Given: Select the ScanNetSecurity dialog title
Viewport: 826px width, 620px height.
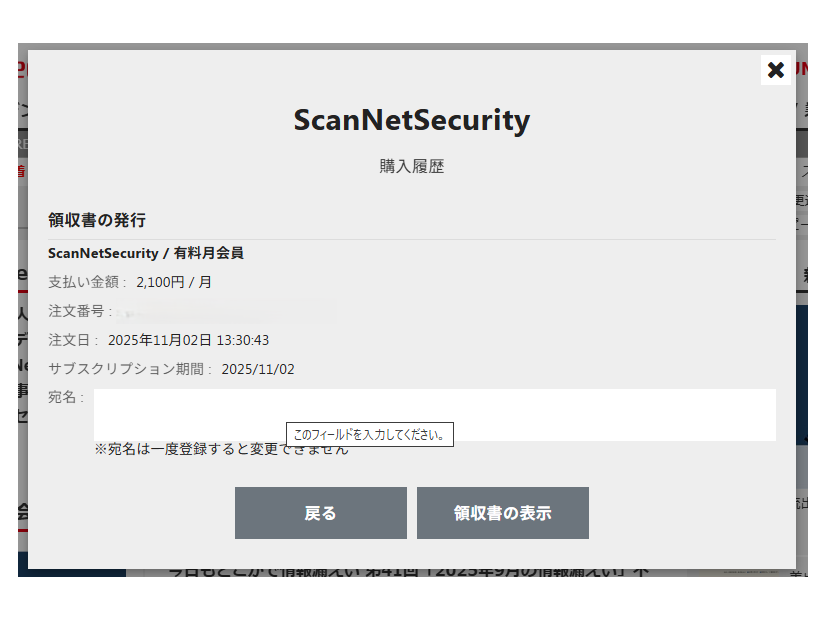Looking at the screenshot, I should point(412,120).
